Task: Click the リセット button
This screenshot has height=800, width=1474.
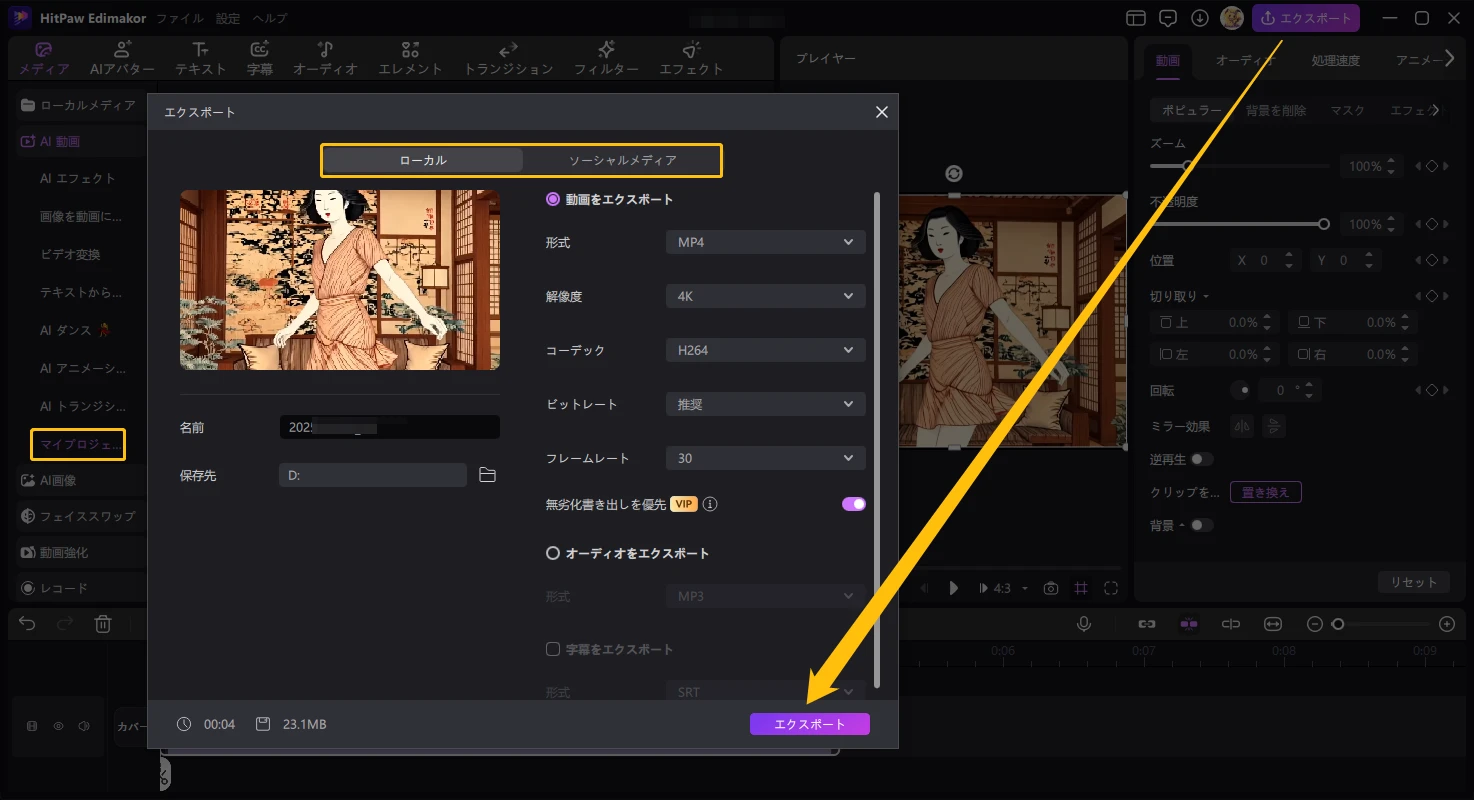Action: (1414, 582)
